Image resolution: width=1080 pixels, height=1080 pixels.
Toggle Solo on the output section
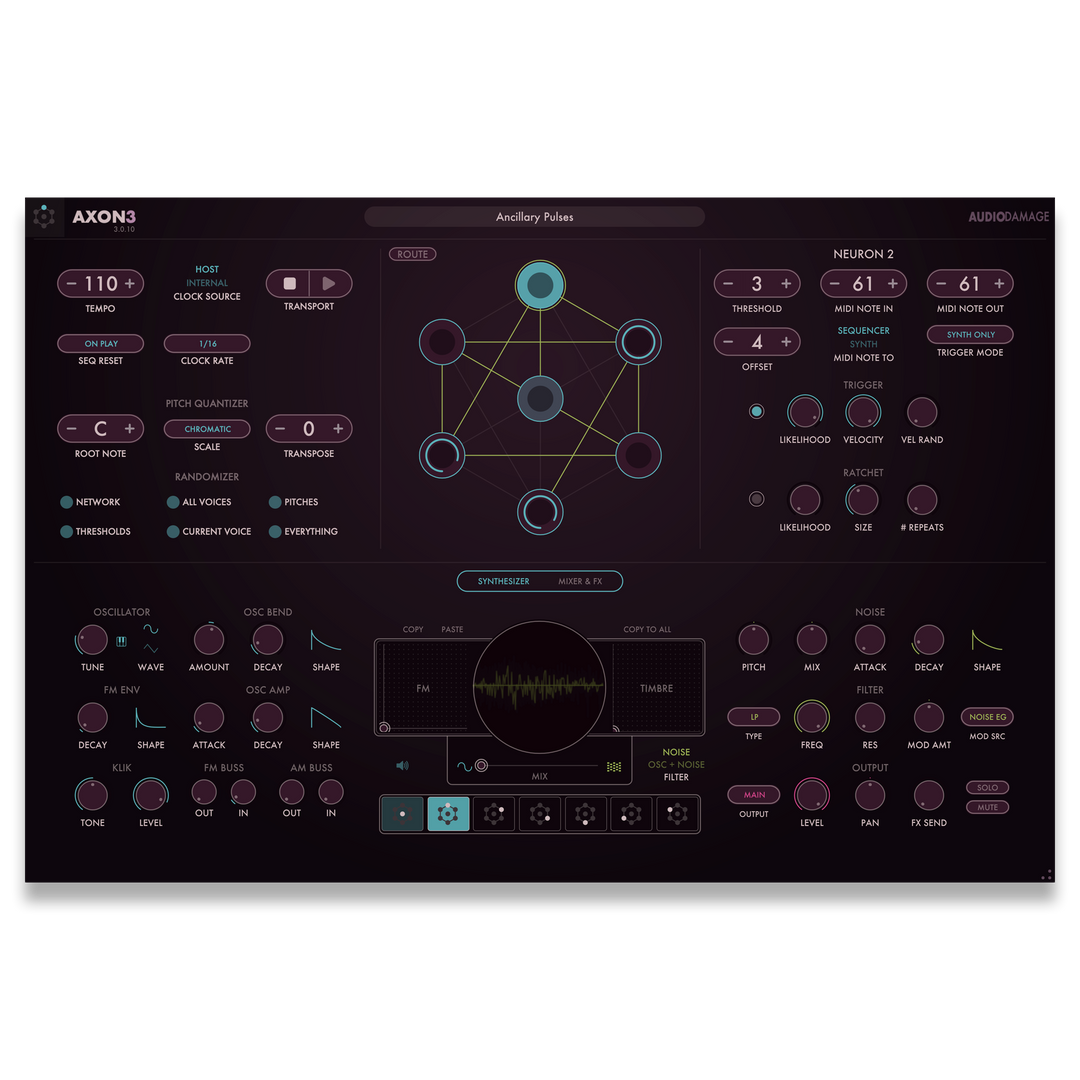(987, 787)
